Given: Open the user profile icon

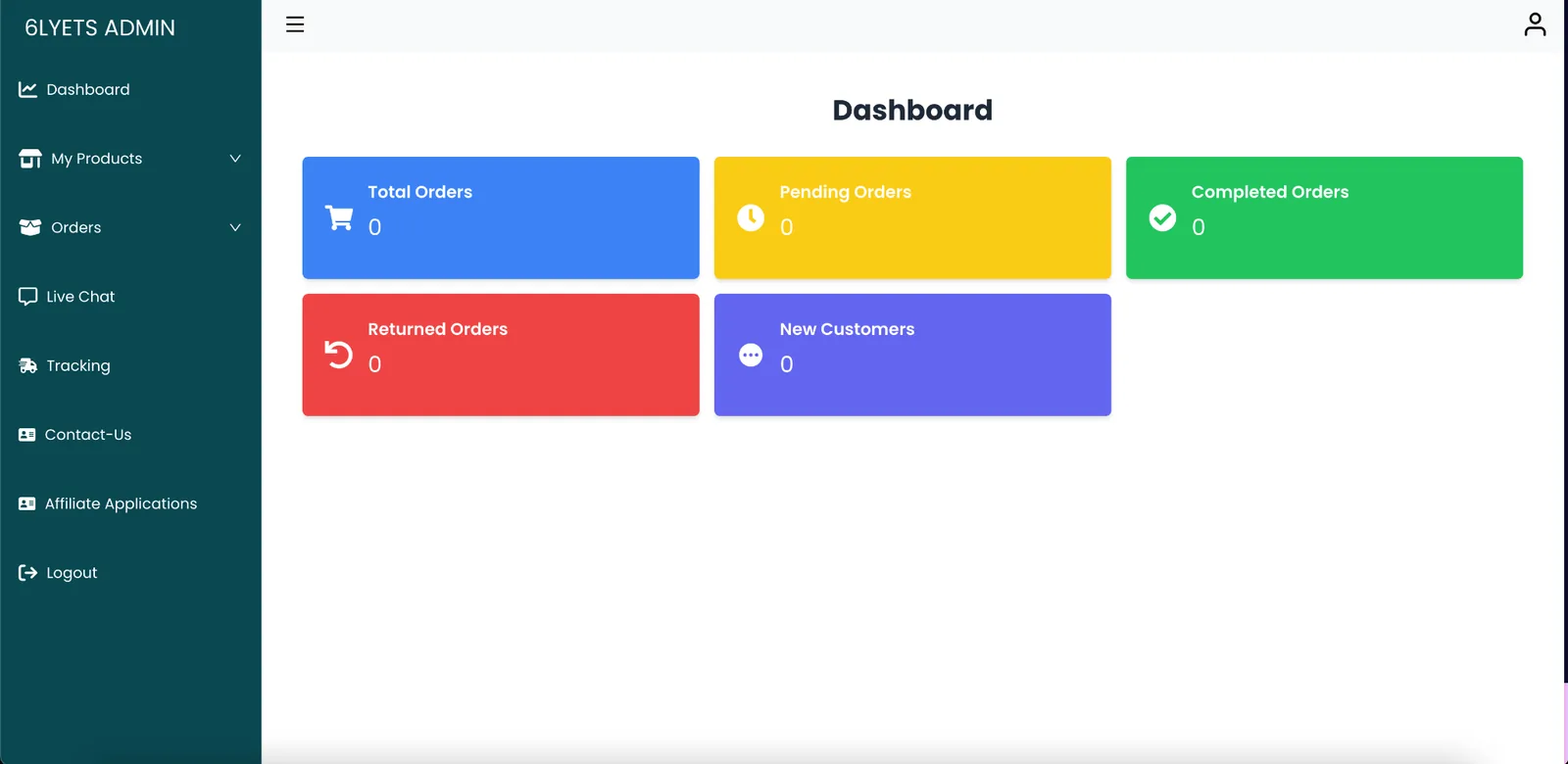Looking at the screenshot, I should tap(1535, 24).
